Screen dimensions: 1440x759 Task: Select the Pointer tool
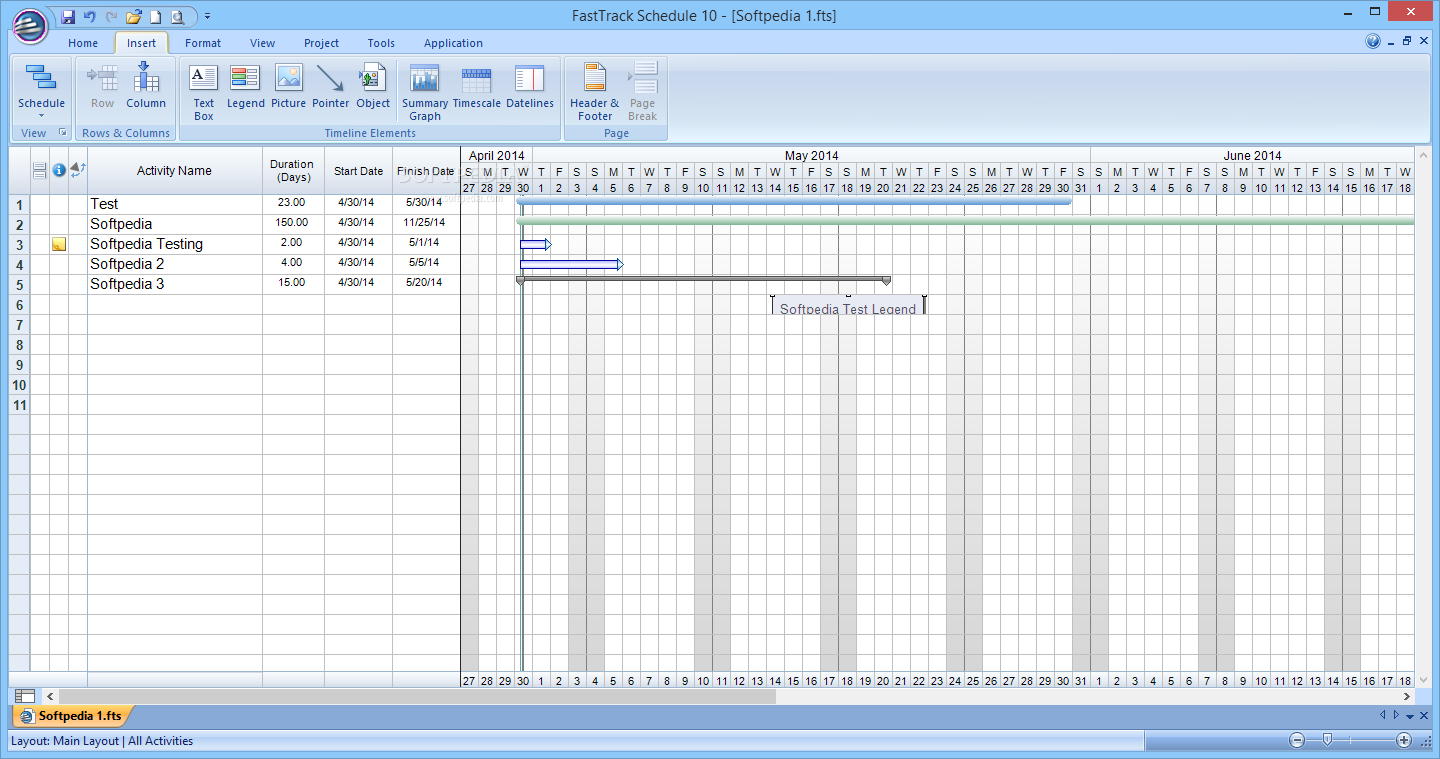coord(331,87)
